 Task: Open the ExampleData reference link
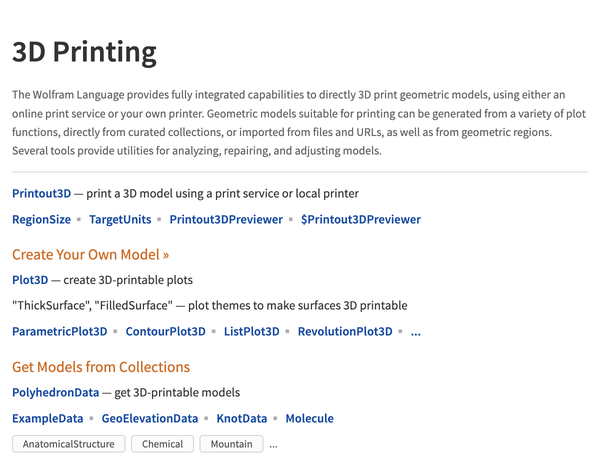click(x=47, y=418)
